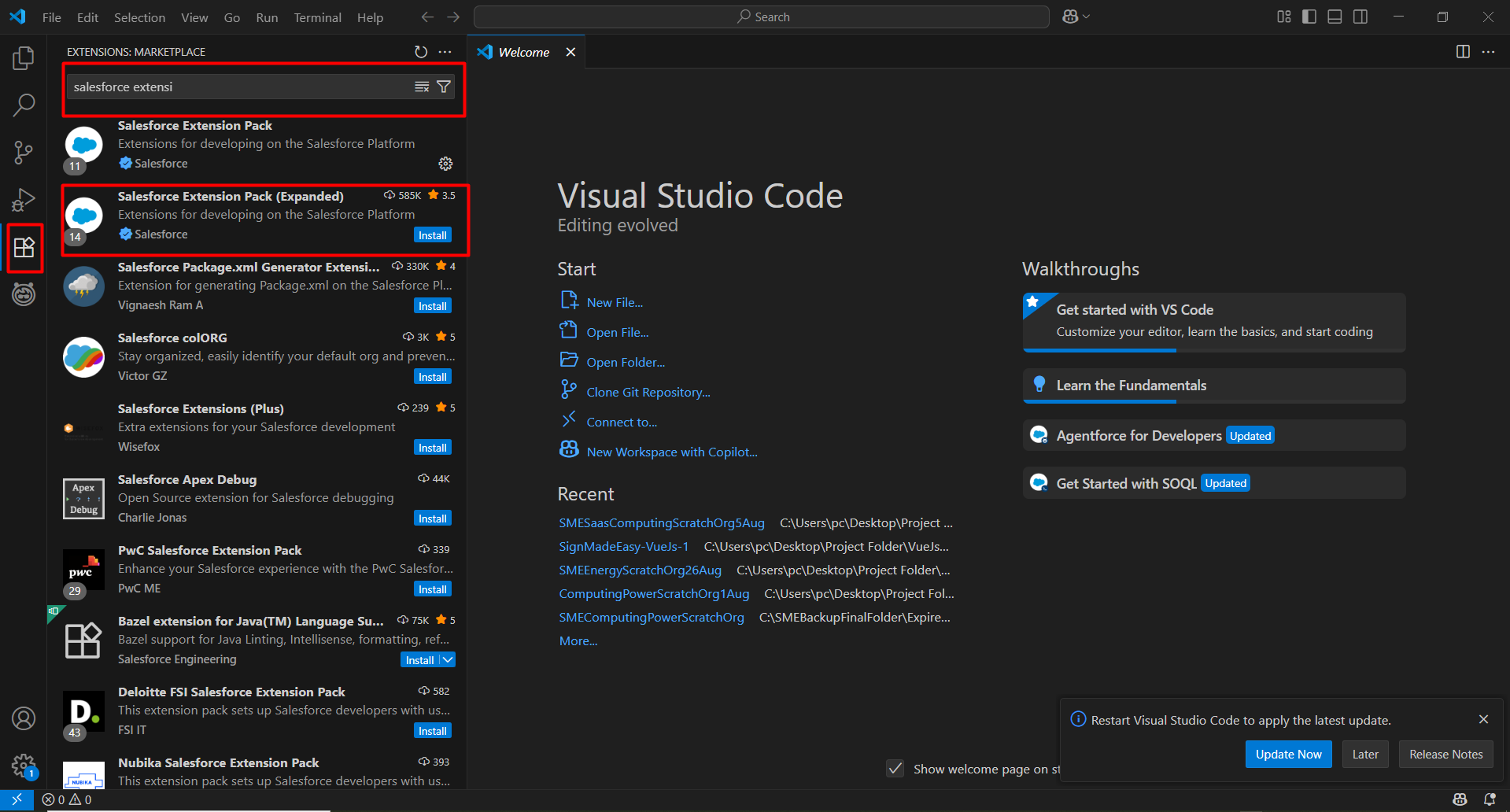Split the editor to the right
This screenshot has width=1510, height=812.
tap(1463, 52)
